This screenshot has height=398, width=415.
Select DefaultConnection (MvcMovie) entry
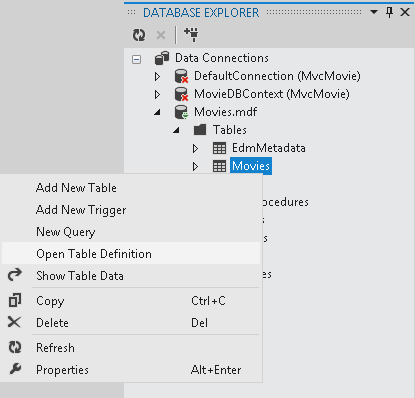click(x=277, y=76)
